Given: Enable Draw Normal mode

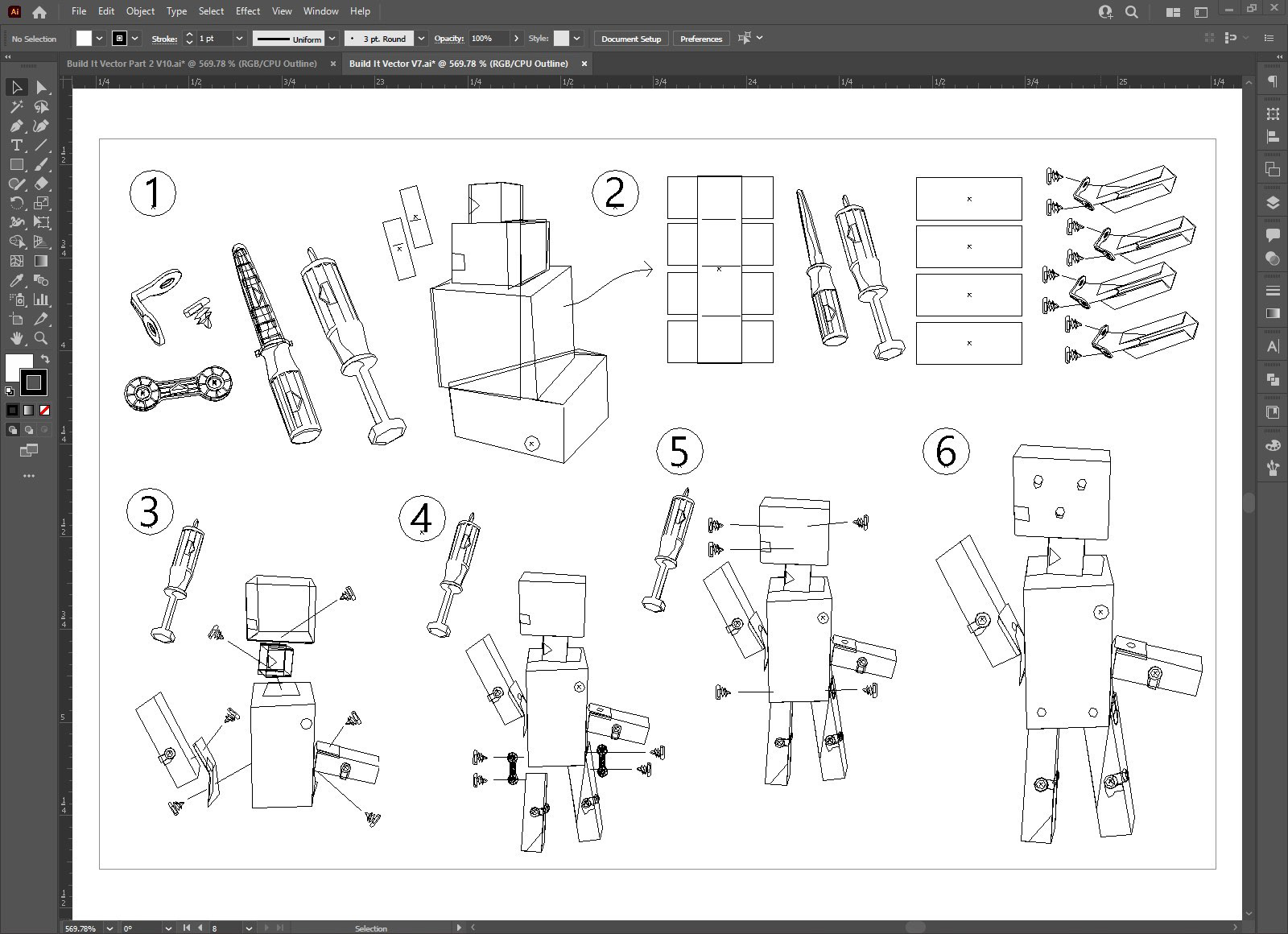Looking at the screenshot, I should [13, 430].
